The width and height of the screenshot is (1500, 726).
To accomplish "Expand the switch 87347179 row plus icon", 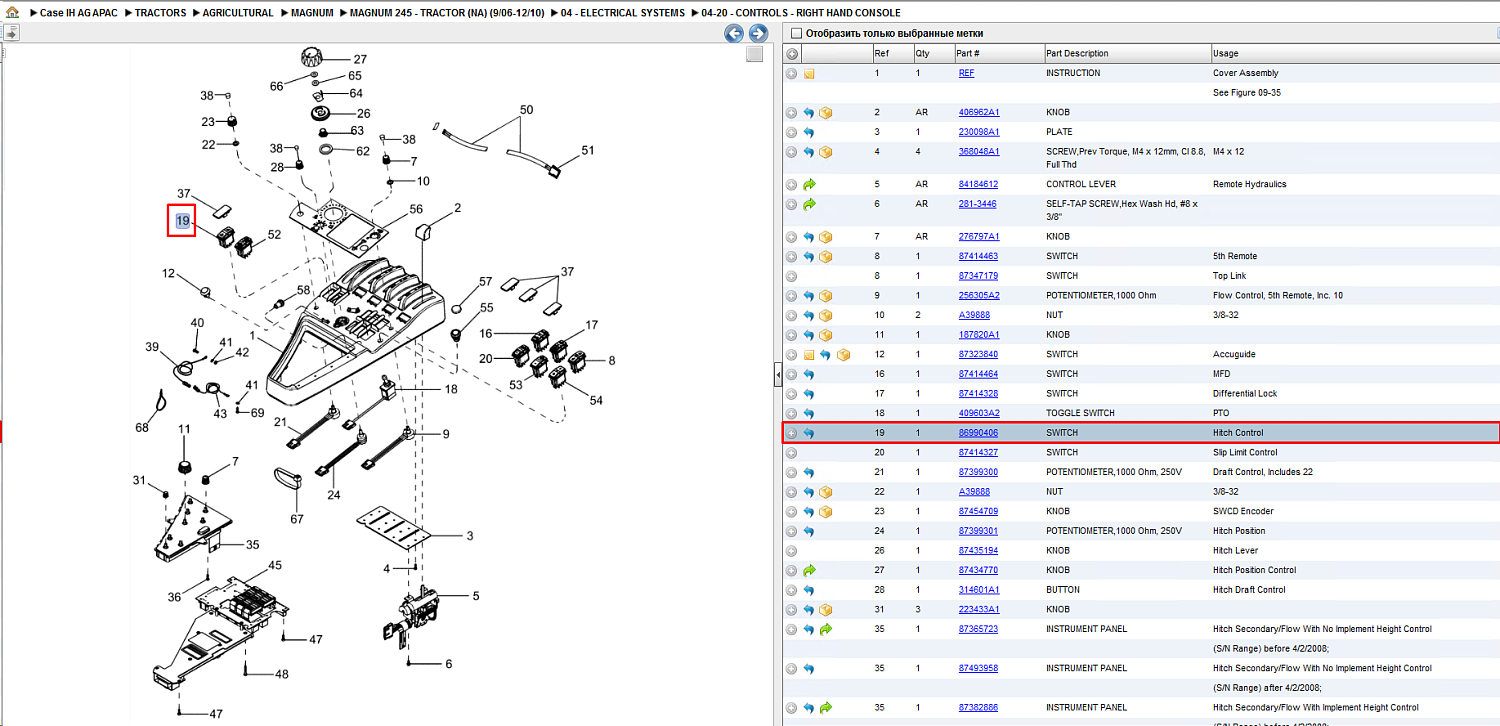I will point(792,276).
